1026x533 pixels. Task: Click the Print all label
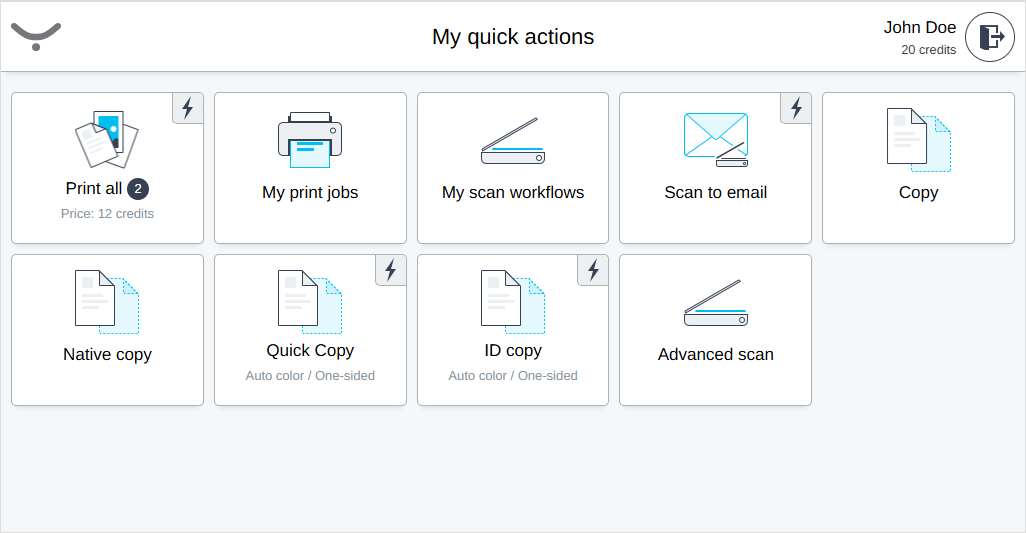point(94,188)
